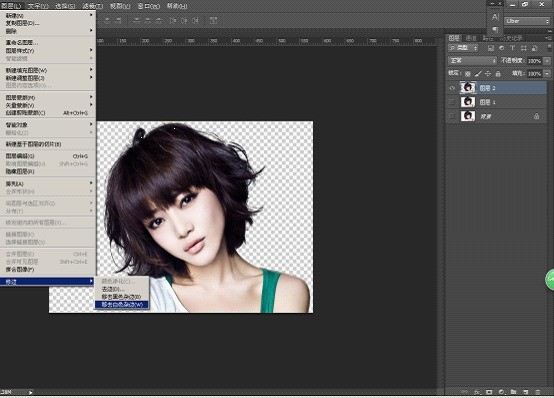The width and height of the screenshot is (554, 398).
Task: Open the 视图 (View) menu
Action: [x=120, y=6]
